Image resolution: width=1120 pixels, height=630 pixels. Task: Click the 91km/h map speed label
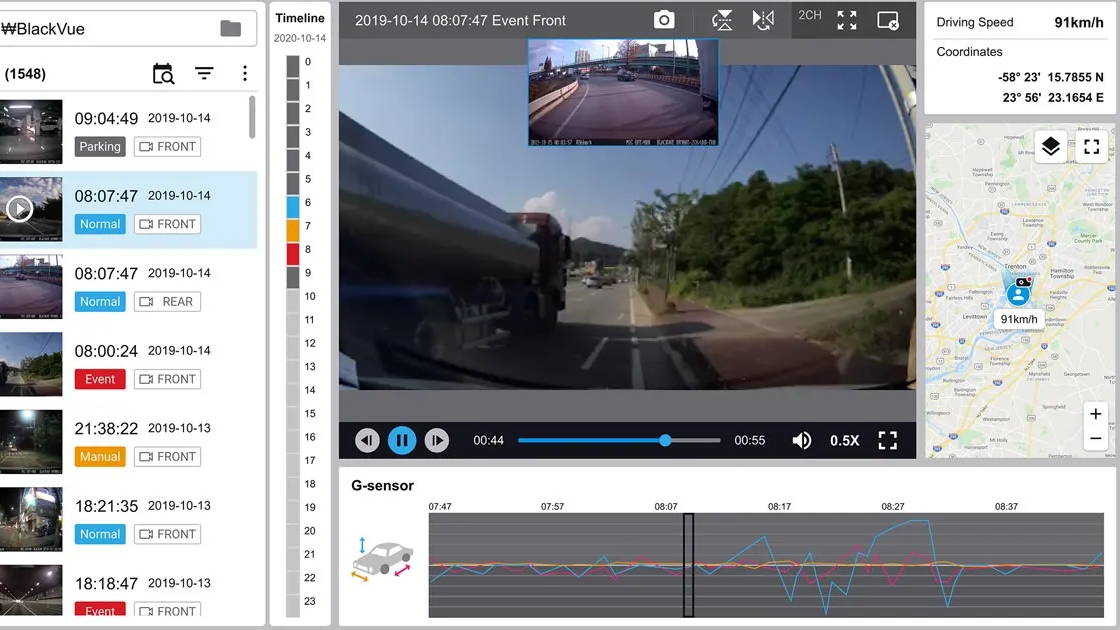(1019, 319)
